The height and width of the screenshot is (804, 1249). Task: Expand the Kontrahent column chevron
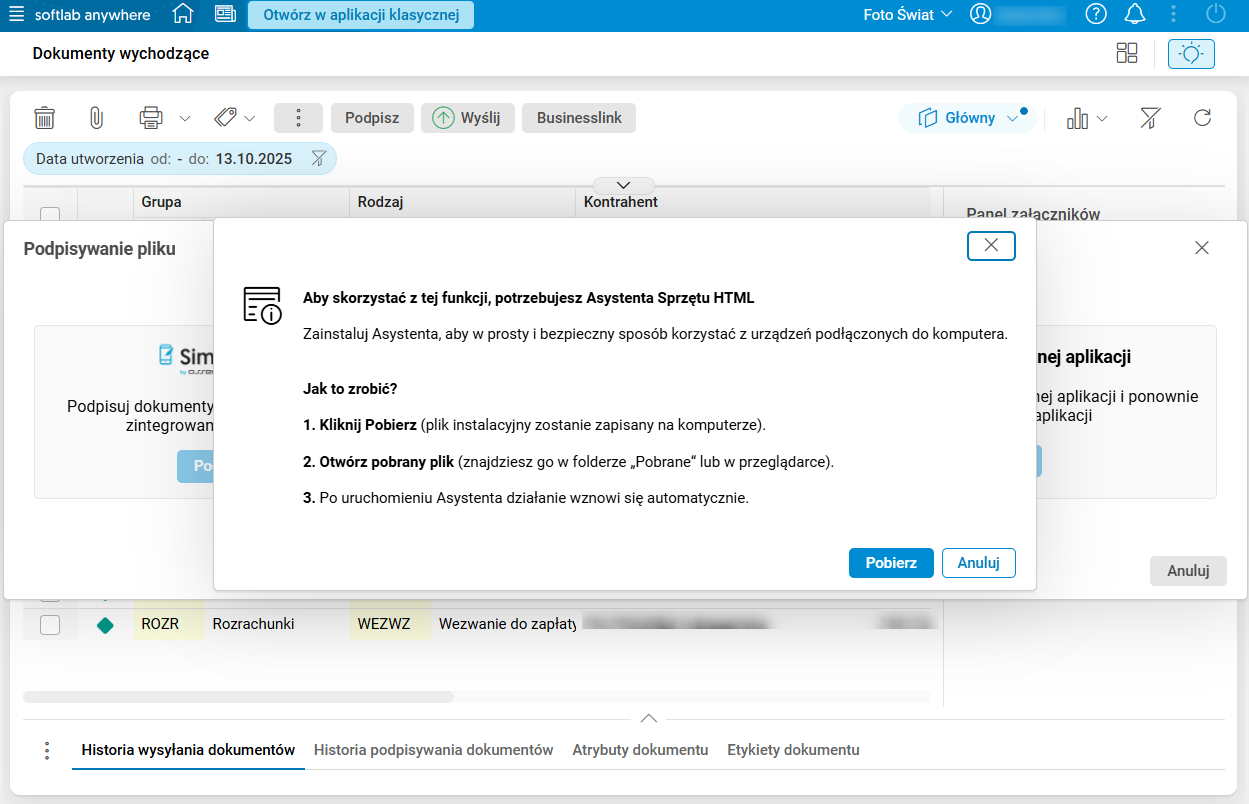tap(623, 185)
